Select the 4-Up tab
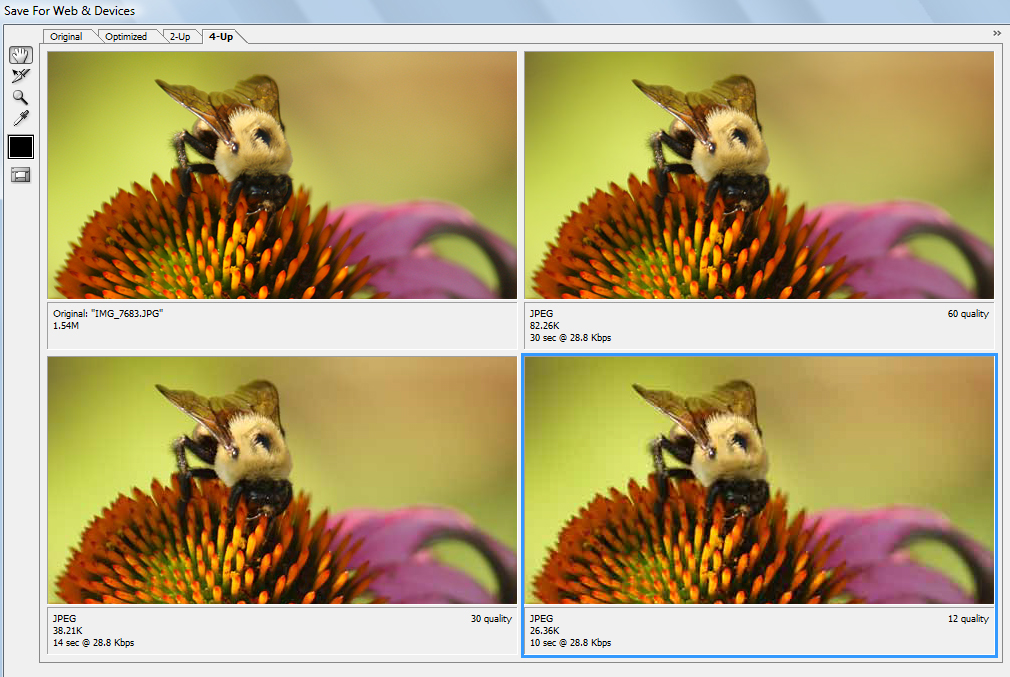 point(221,37)
